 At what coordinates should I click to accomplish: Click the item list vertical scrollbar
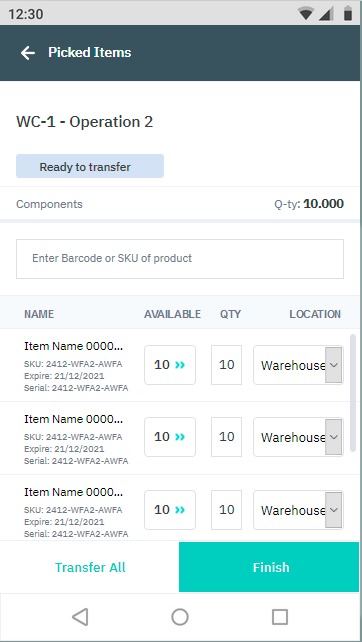353,393
